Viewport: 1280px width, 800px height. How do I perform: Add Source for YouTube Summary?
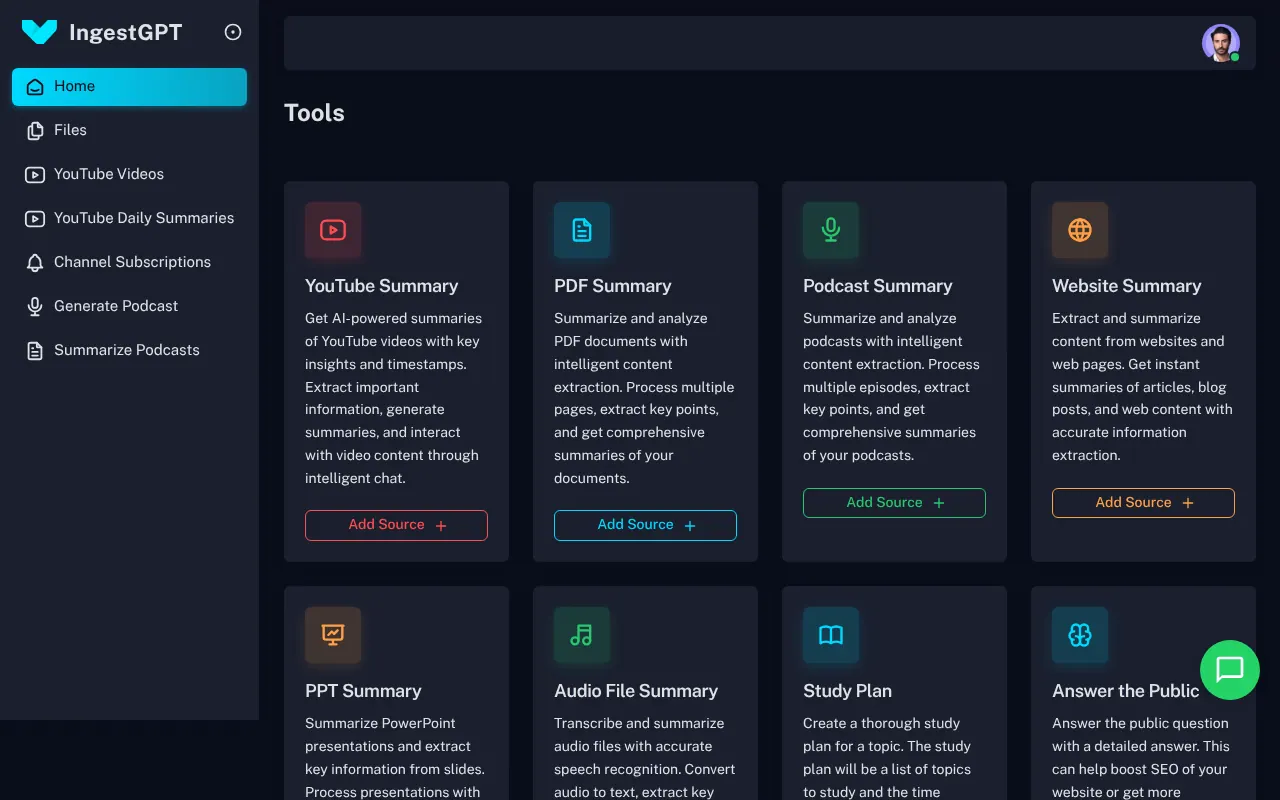[396, 525]
